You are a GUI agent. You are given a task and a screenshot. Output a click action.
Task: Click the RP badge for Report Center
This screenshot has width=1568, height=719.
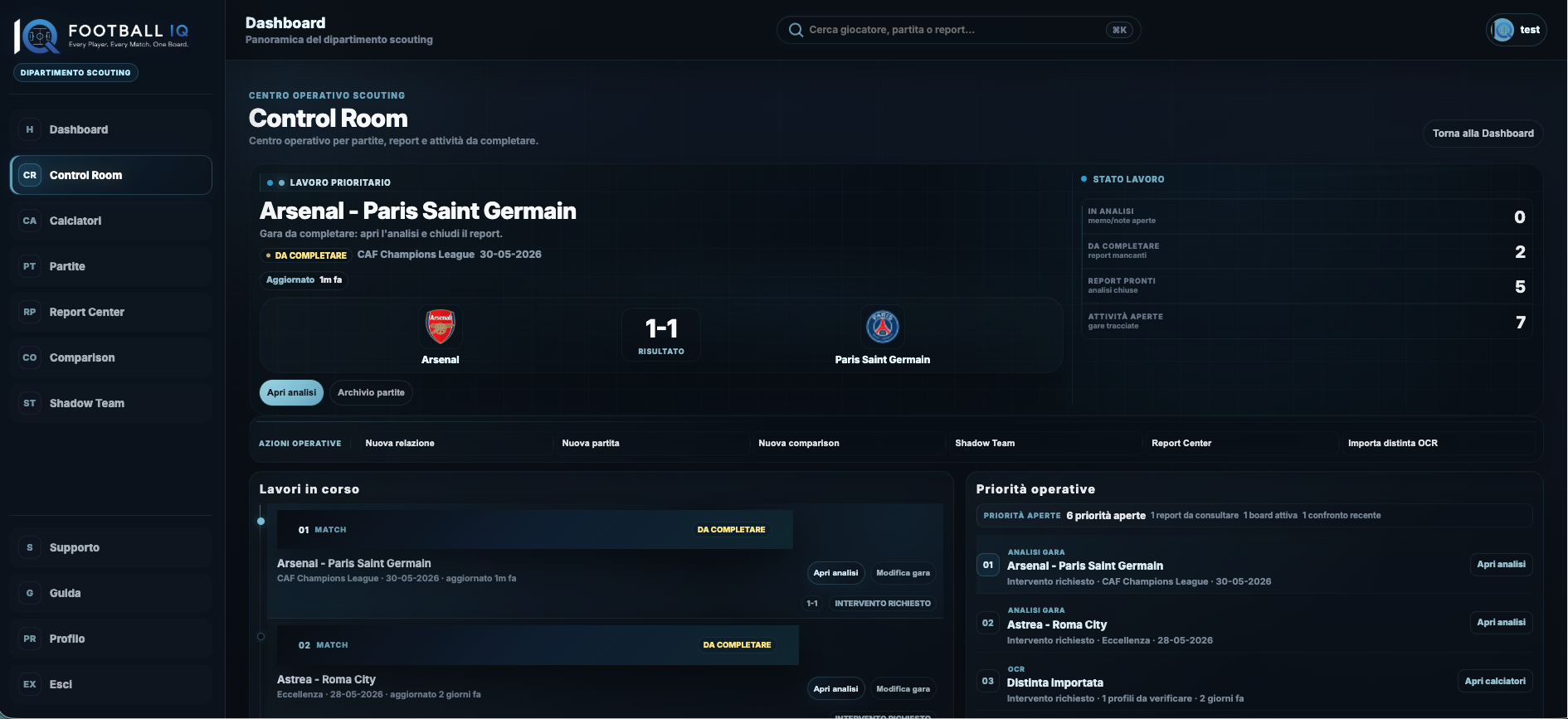(30, 312)
